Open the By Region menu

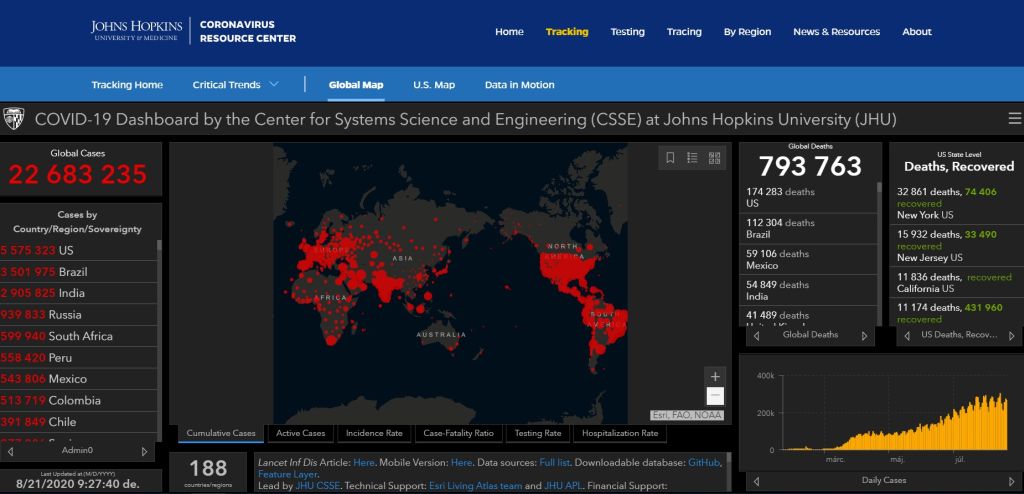[747, 31]
